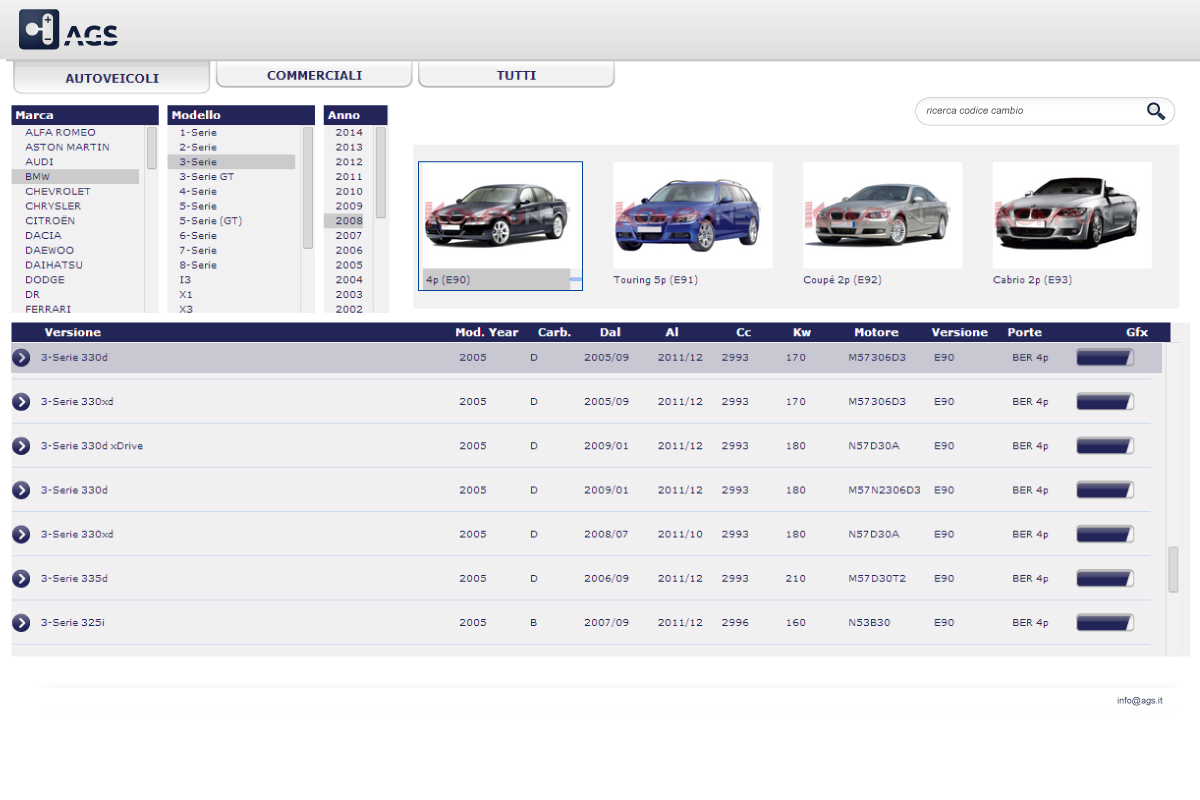Click Gfx button in 325i row
Viewport: 1200px width, 800px height.
point(1105,622)
